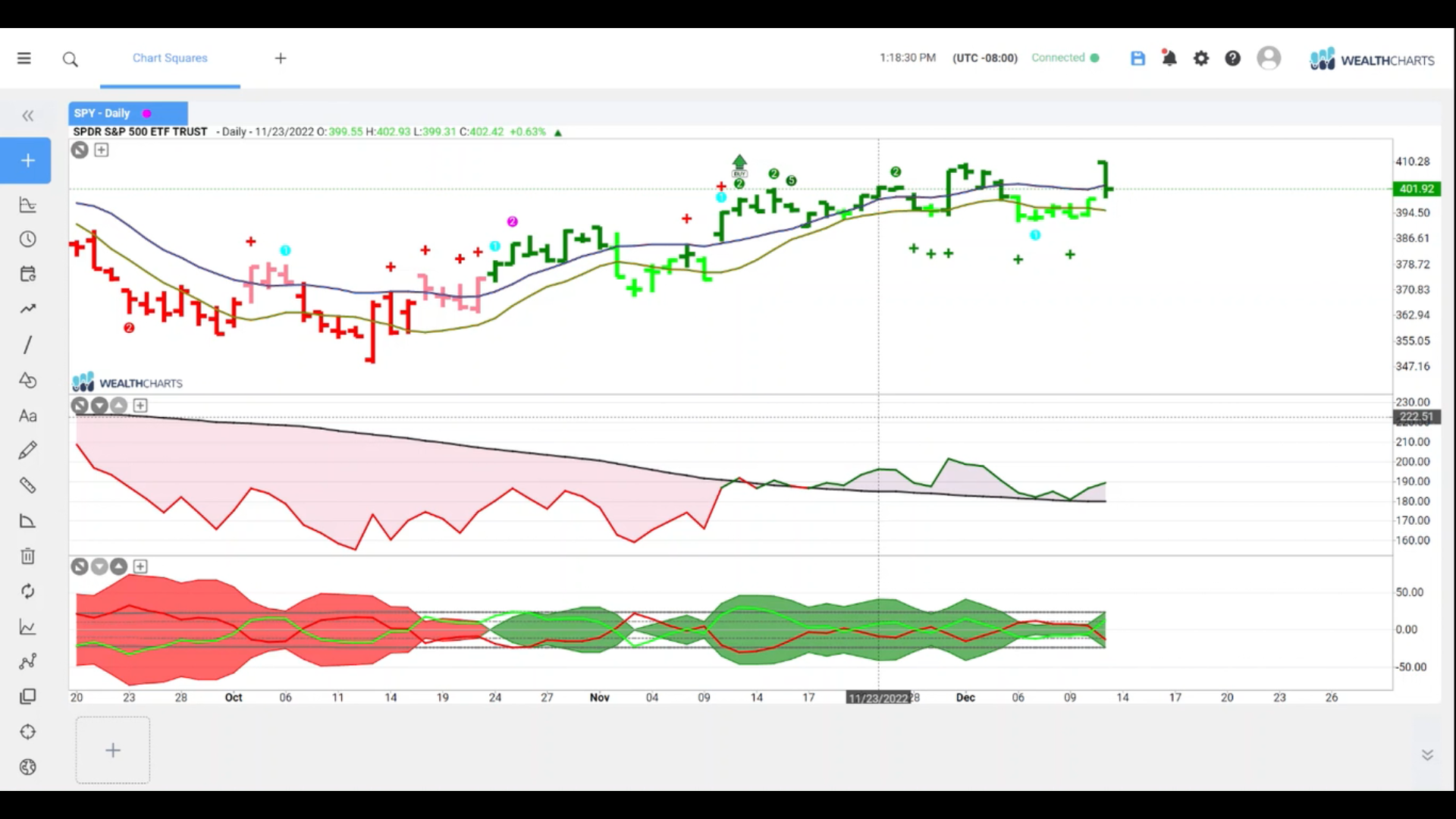The height and width of the screenshot is (819, 1456).
Task: Select the ruler measure tool
Action: 28,485
